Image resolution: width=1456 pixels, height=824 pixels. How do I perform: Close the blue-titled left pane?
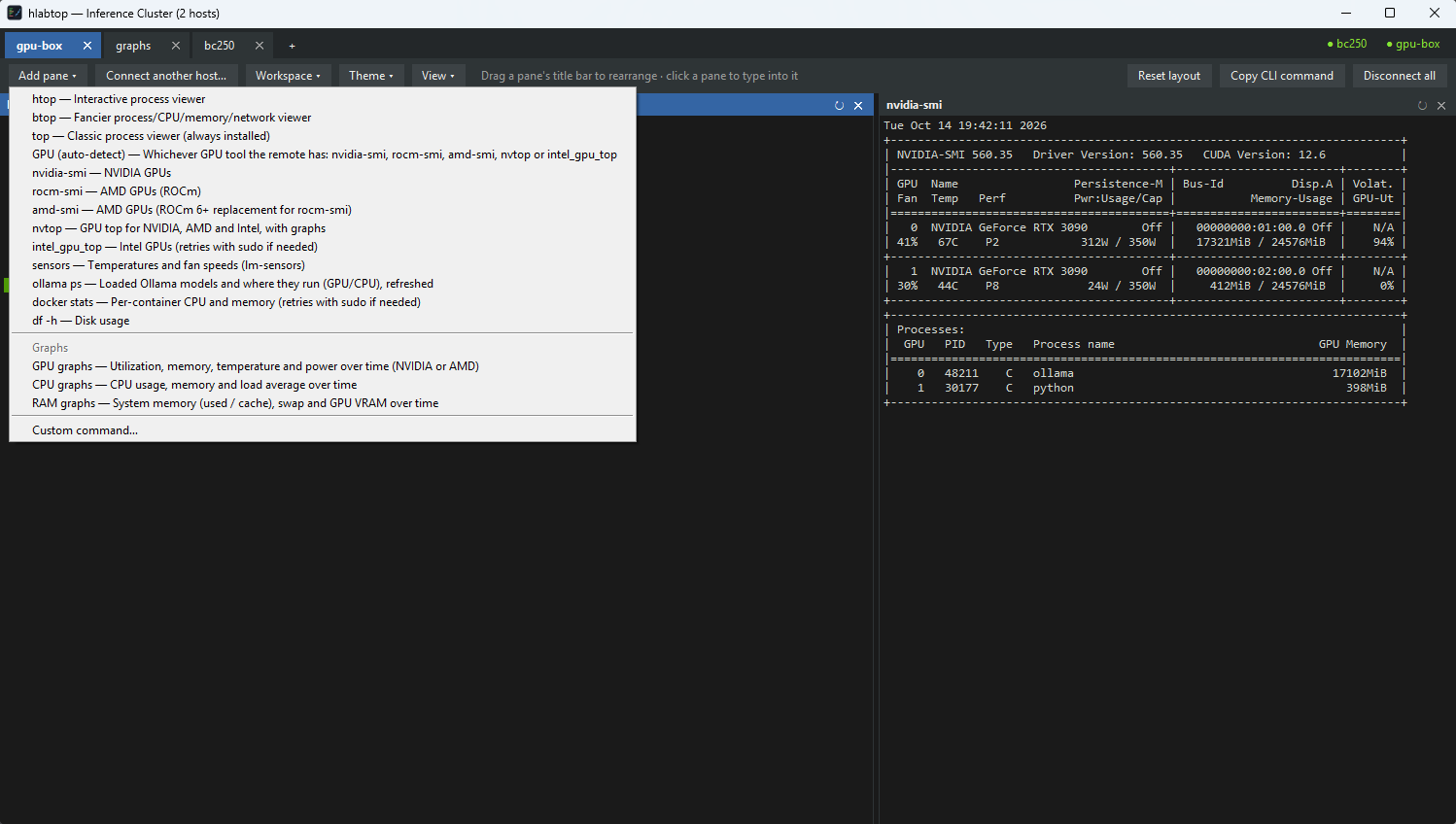(858, 105)
